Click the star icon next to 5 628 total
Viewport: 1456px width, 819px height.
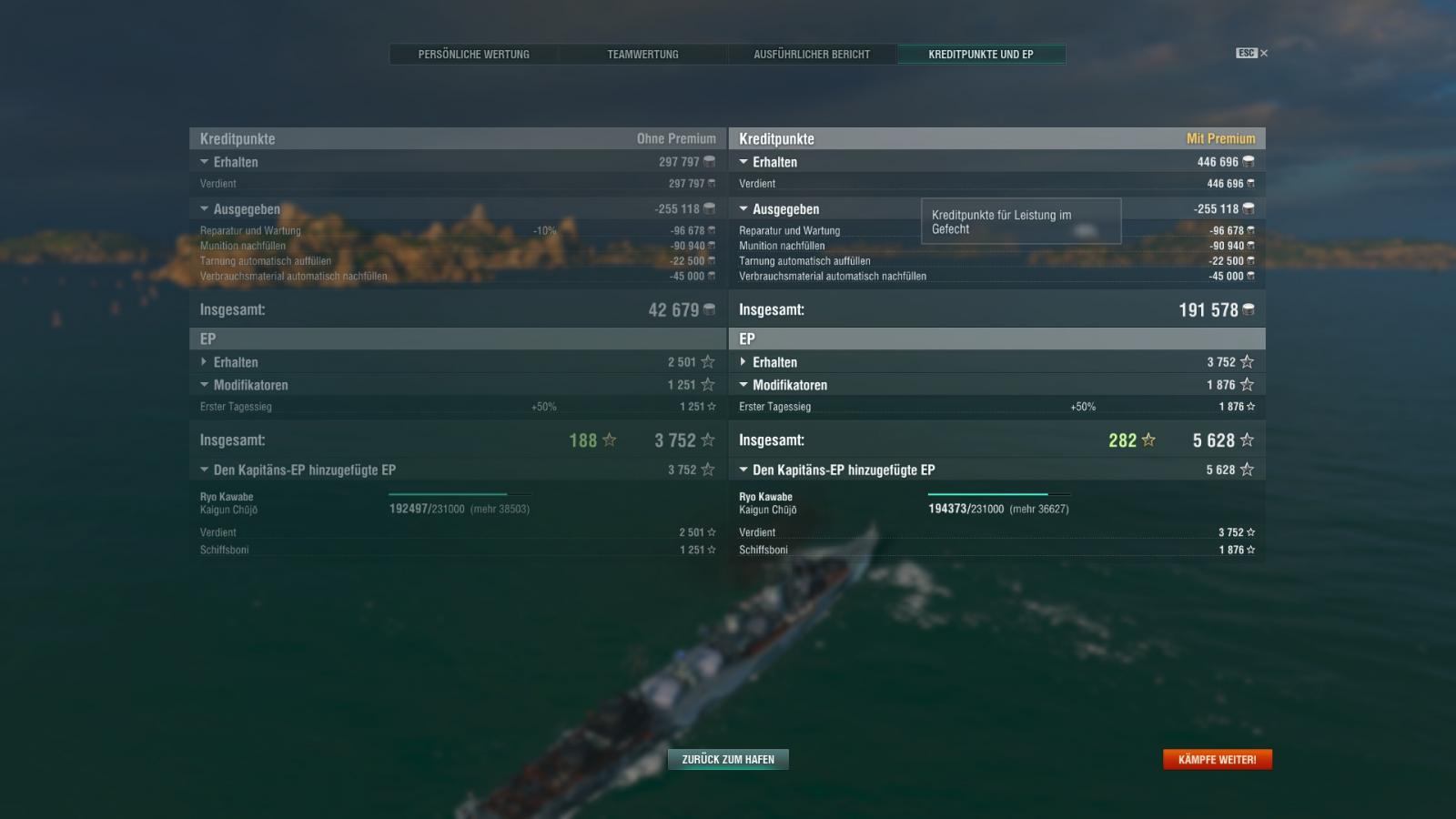click(x=1247, y=440)
